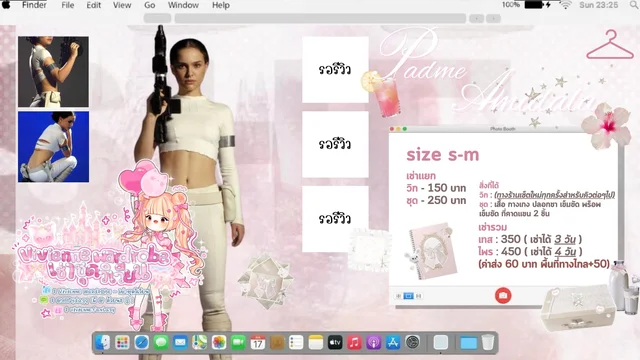Open the Help menu
Image resolution: width=640 pixels, height=360 pixels.
(x=221, y=5)
